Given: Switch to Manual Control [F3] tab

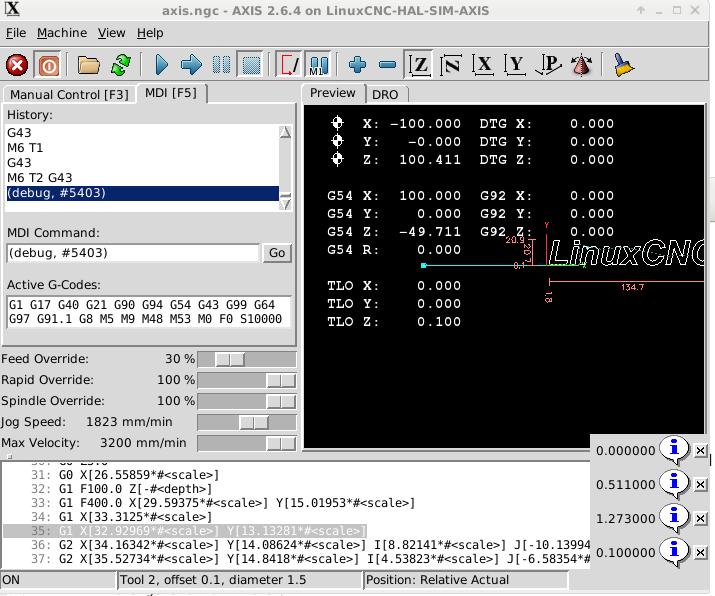Looking at the screenshot, I should [69, 94].
